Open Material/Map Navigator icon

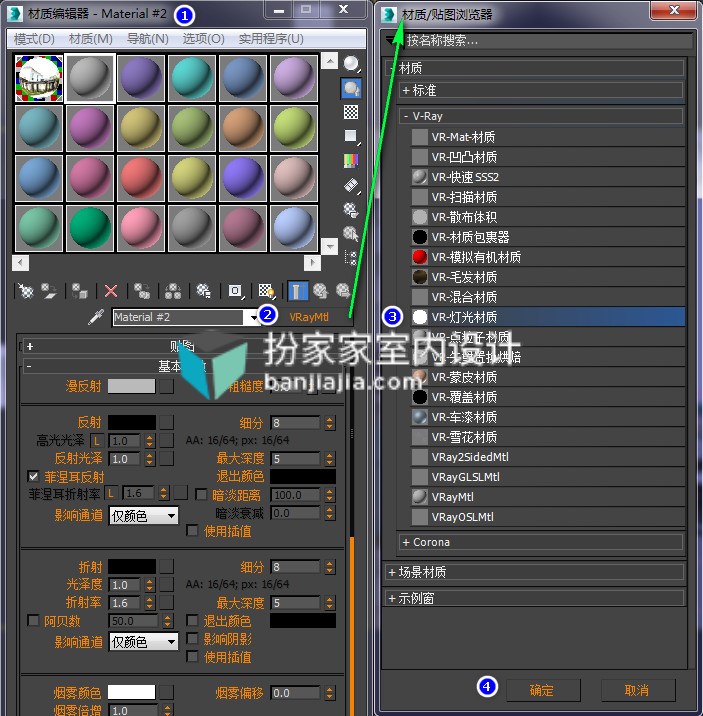[351, 258]
